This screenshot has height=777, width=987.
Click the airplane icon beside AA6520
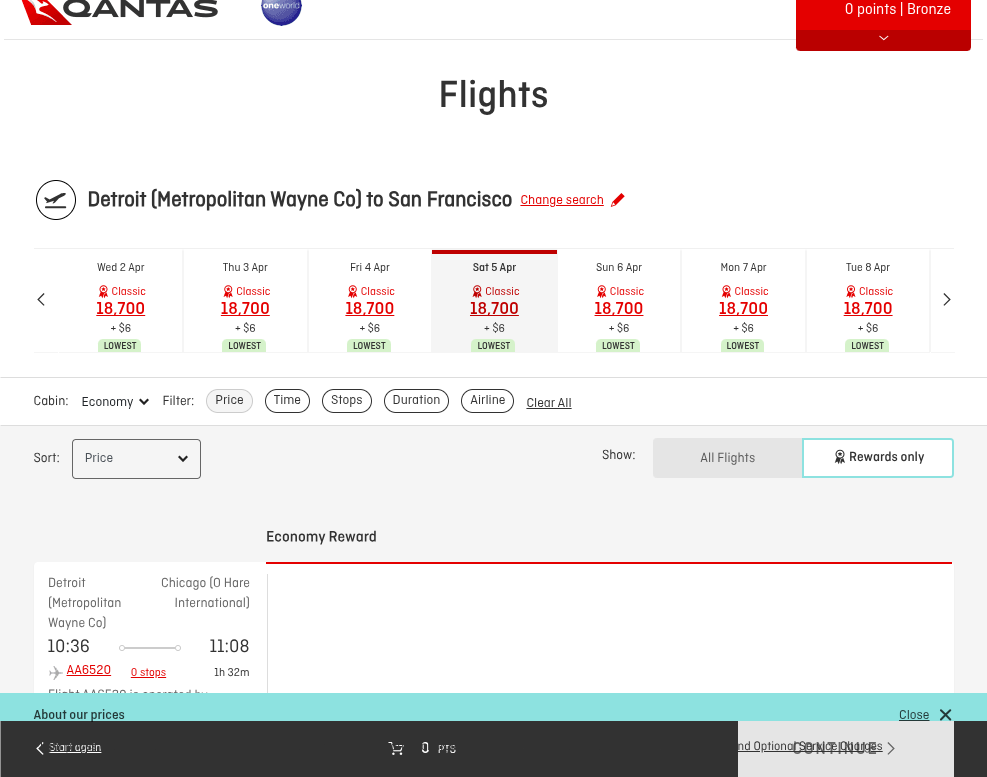click(55, 672)
